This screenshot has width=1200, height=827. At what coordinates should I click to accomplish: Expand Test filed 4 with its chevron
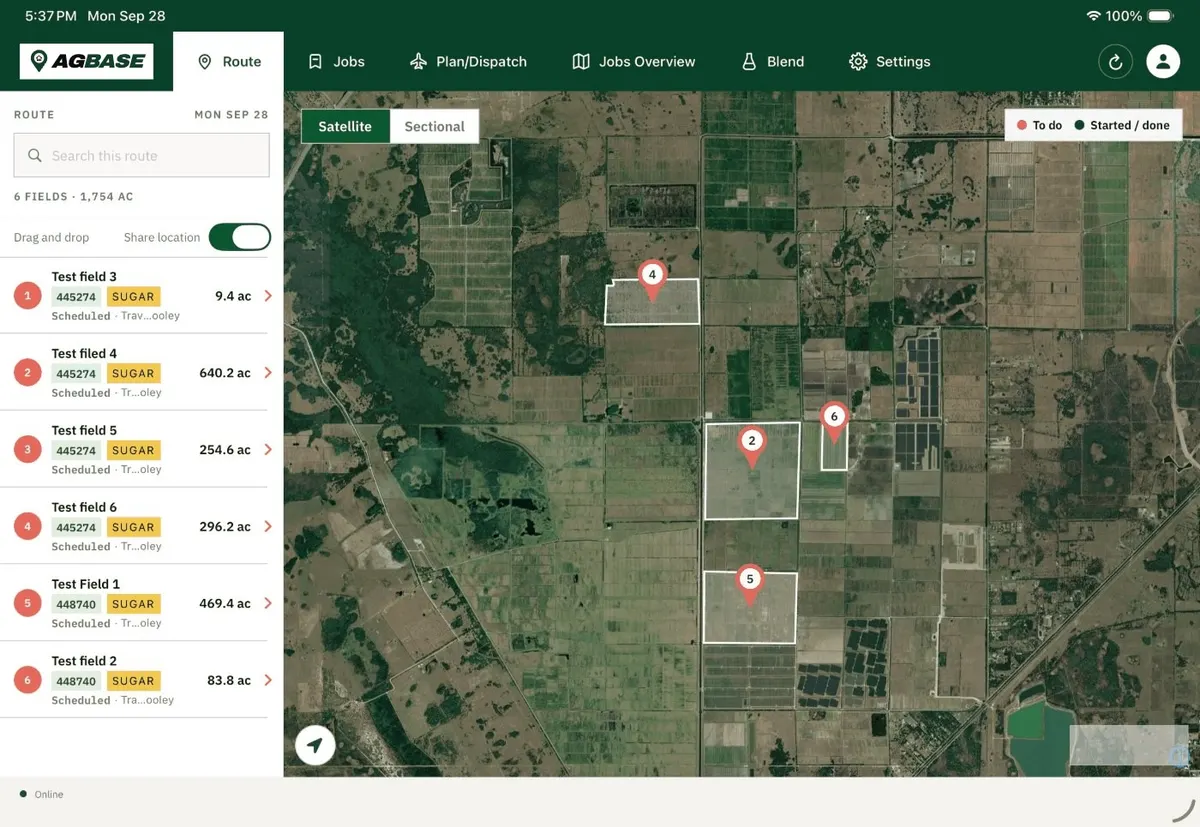click(x=268, y=373)
